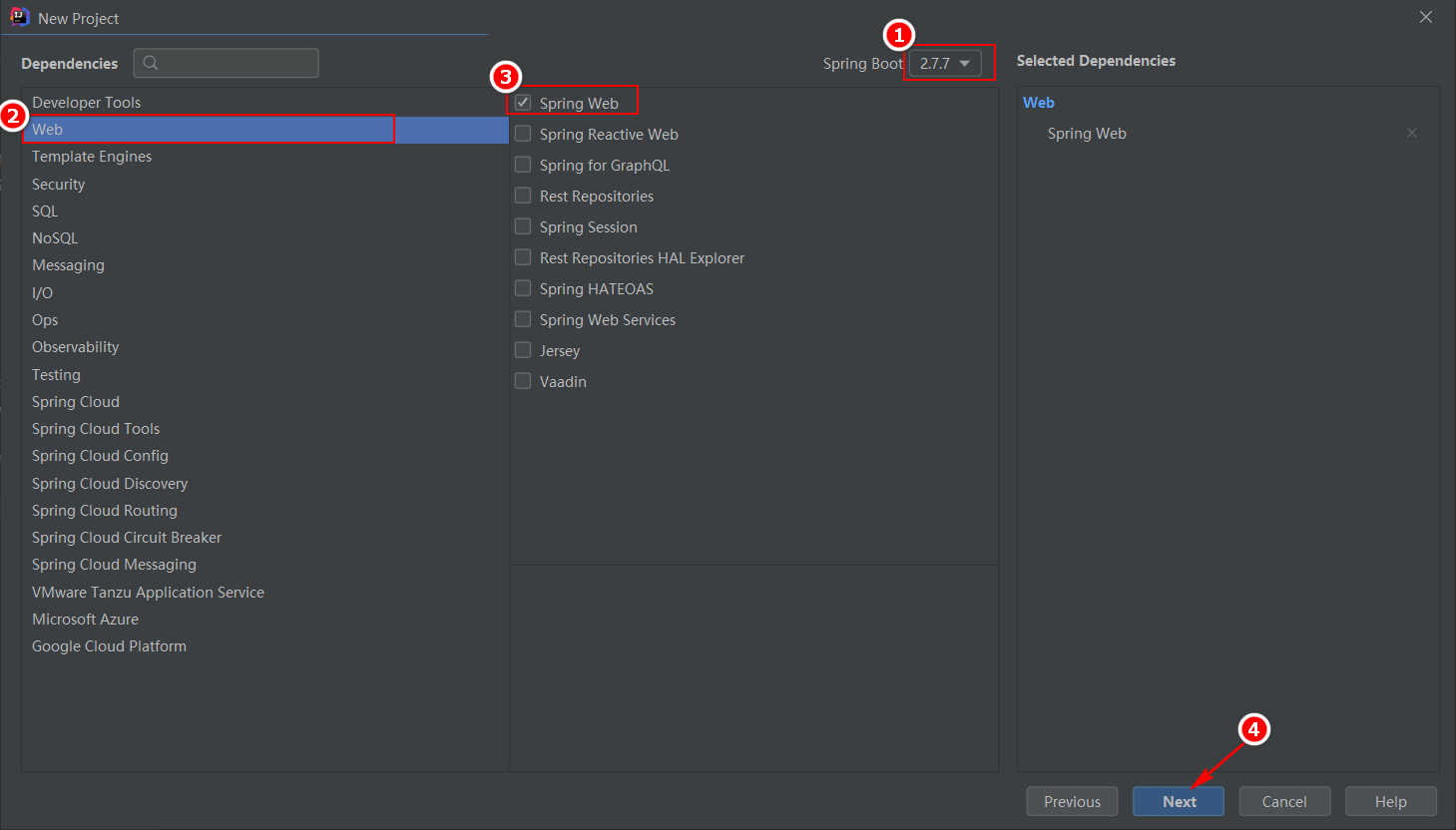The height and width of the screenshot is (830, 1456).
Task: Select the Web category
Action: tap(265, 130)
